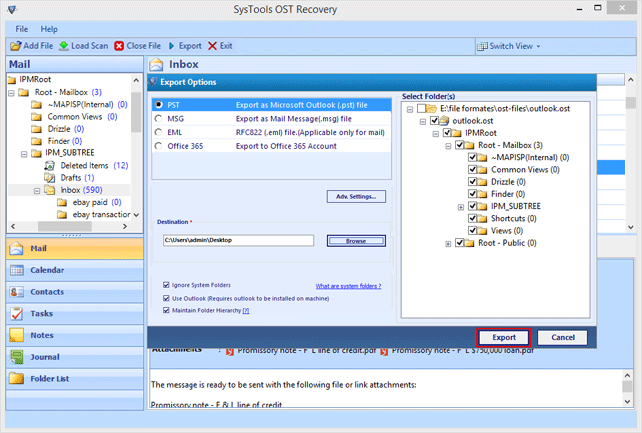Uncheck the Shortcuts (0) folder checkbox
Screen dimensions: 642x433
tap(472, 218)
